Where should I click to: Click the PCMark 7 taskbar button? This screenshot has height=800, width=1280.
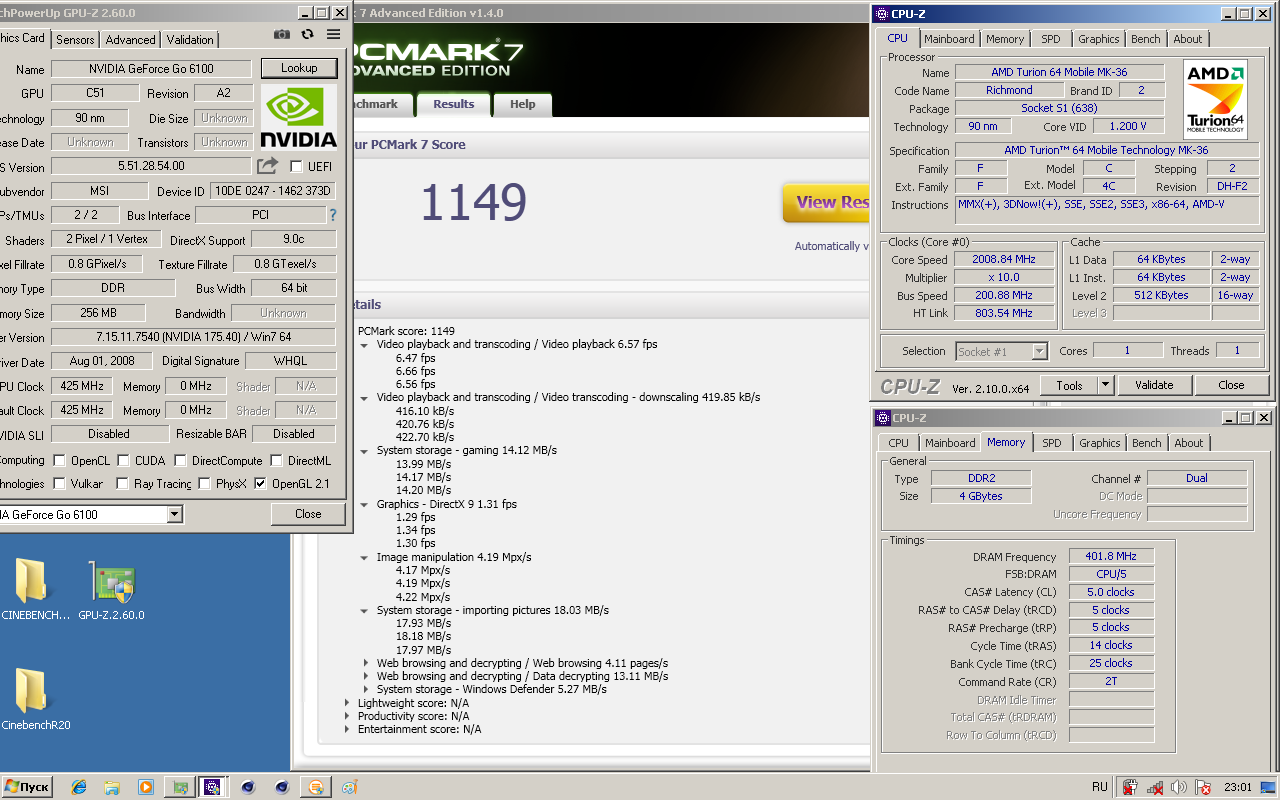[314, 787]
